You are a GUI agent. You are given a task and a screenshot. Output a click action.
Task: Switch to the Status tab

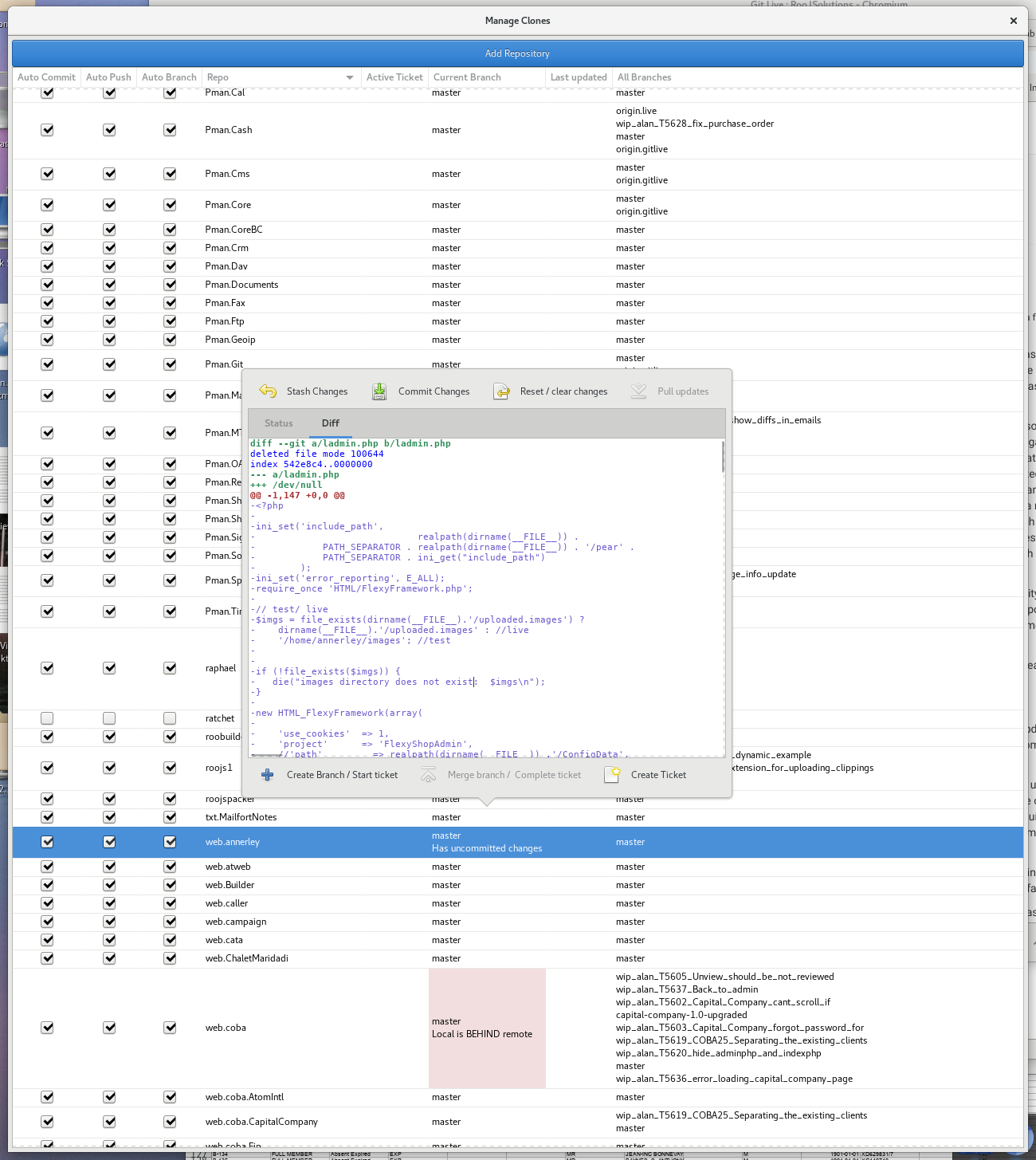(x=279, y=423)
